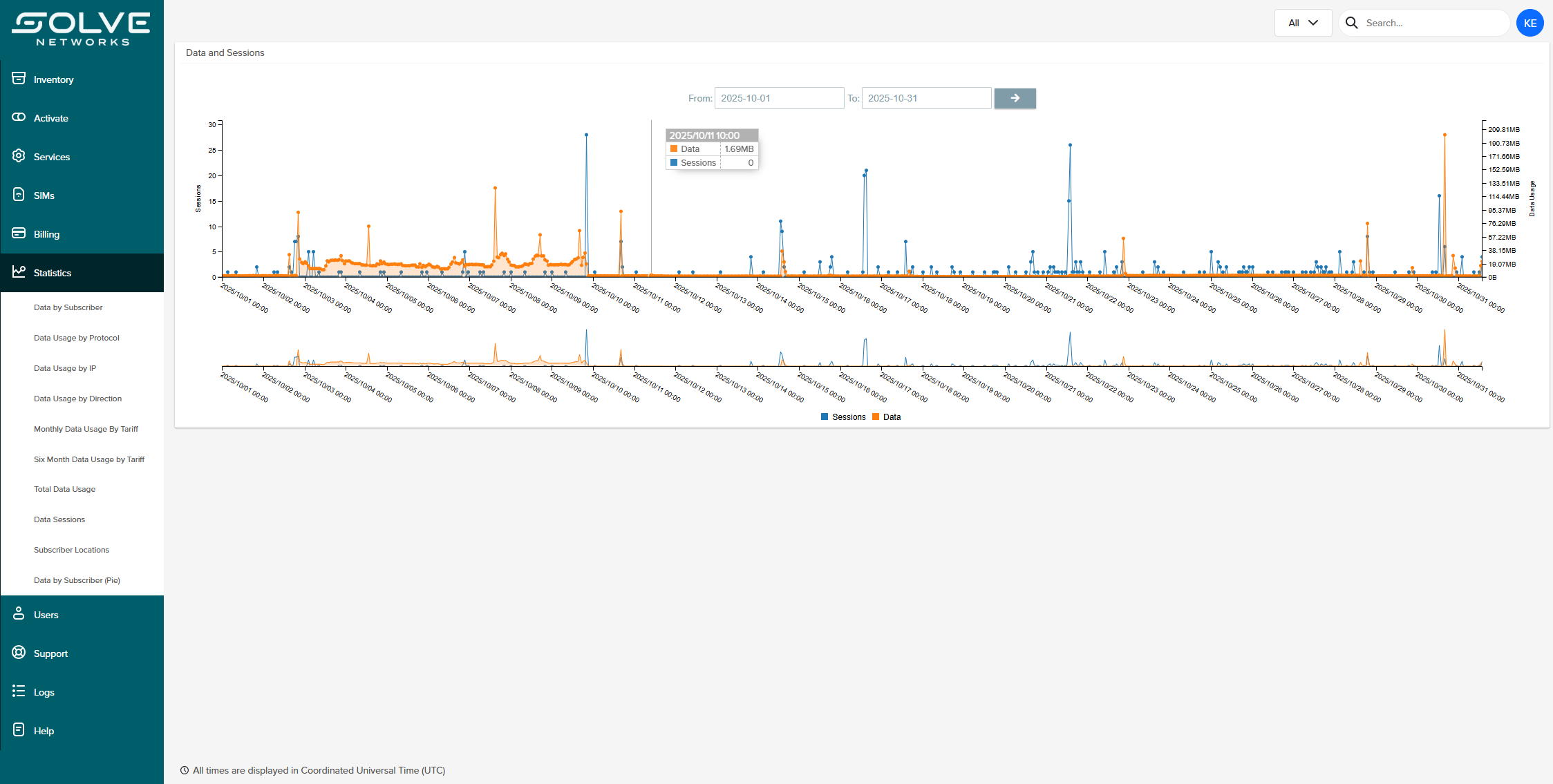Click the From date input field

pos(779,98)
